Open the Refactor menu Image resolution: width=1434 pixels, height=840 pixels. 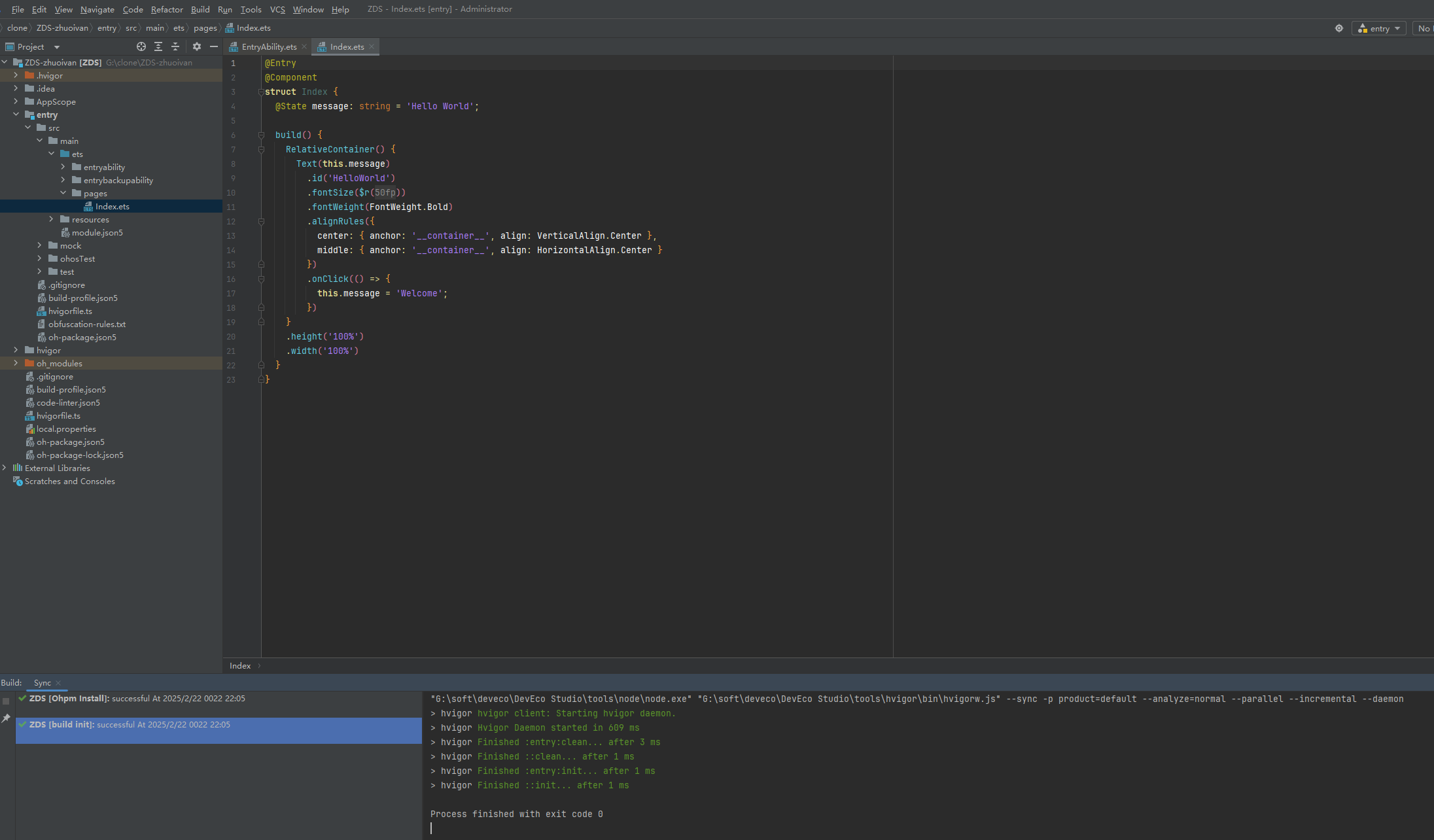coord(167,9)
